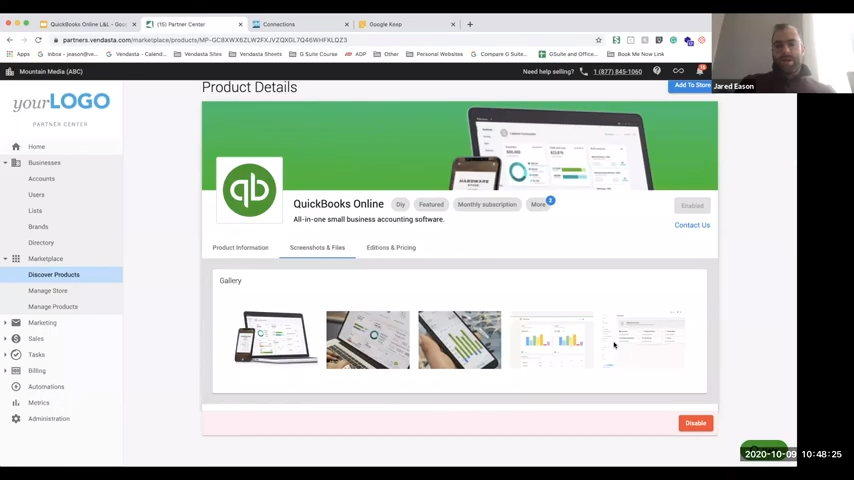854x480 pixels.
Task: Open the last gallery screenshot thumbnail
Action: coord(643,340)
